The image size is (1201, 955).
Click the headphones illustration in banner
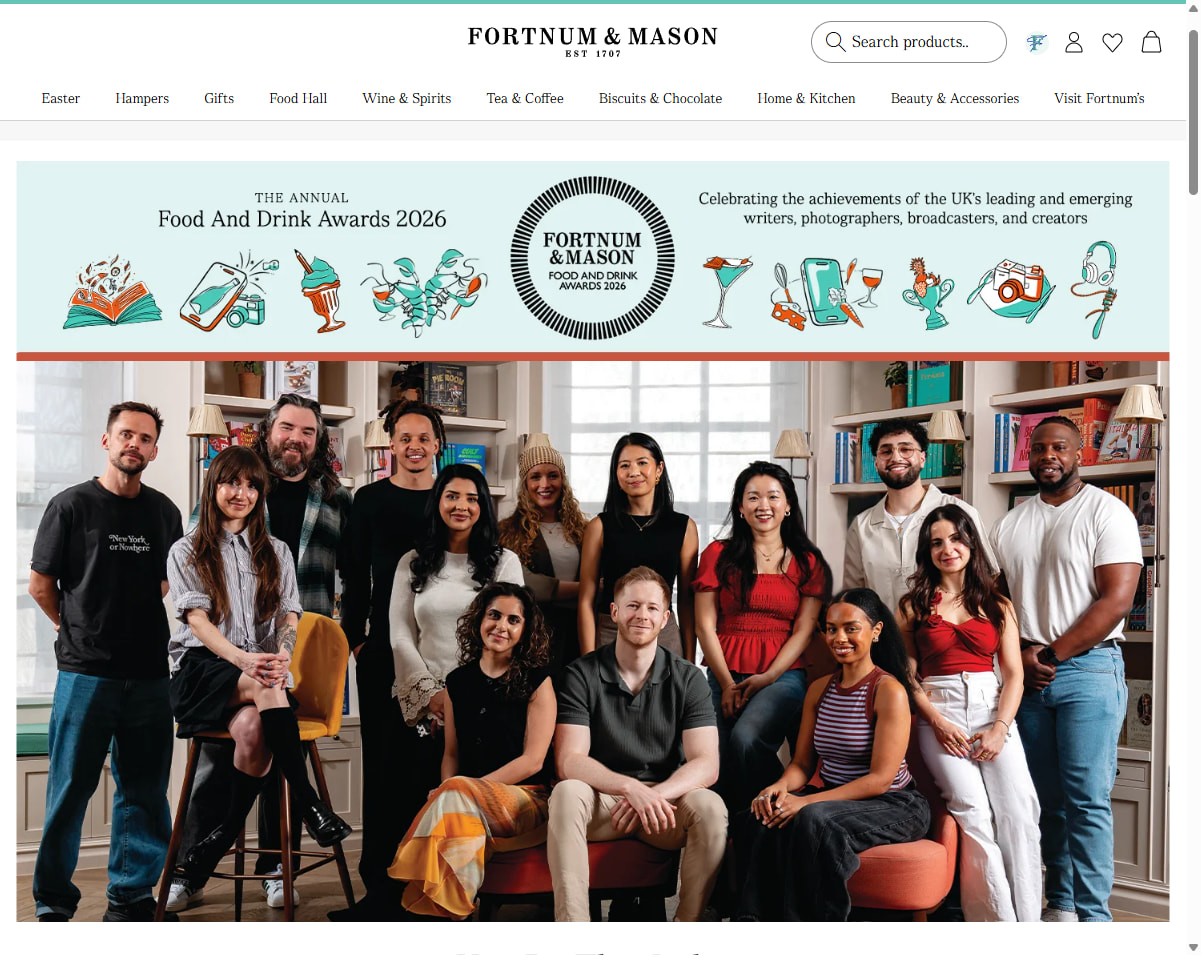[1095, 289]
